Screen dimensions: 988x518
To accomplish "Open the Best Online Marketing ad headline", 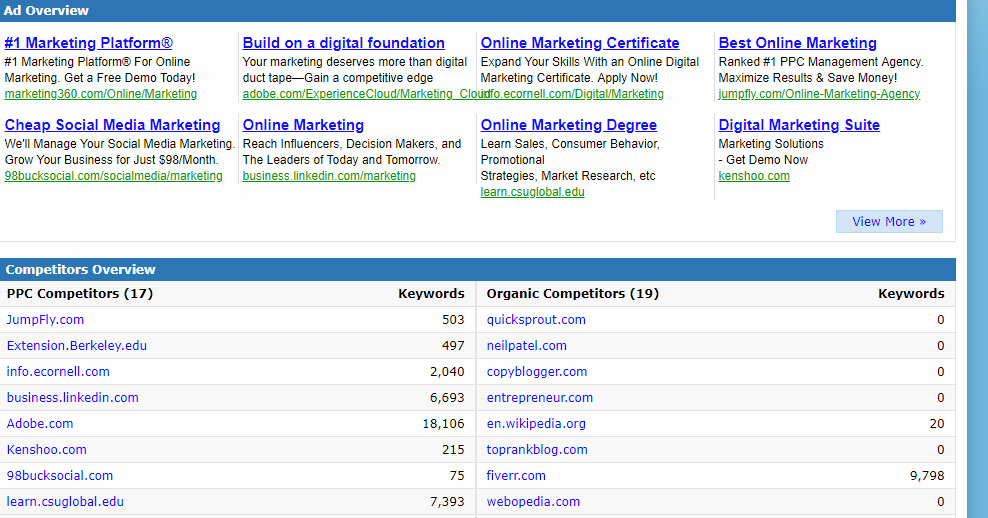I will point(797,43).
